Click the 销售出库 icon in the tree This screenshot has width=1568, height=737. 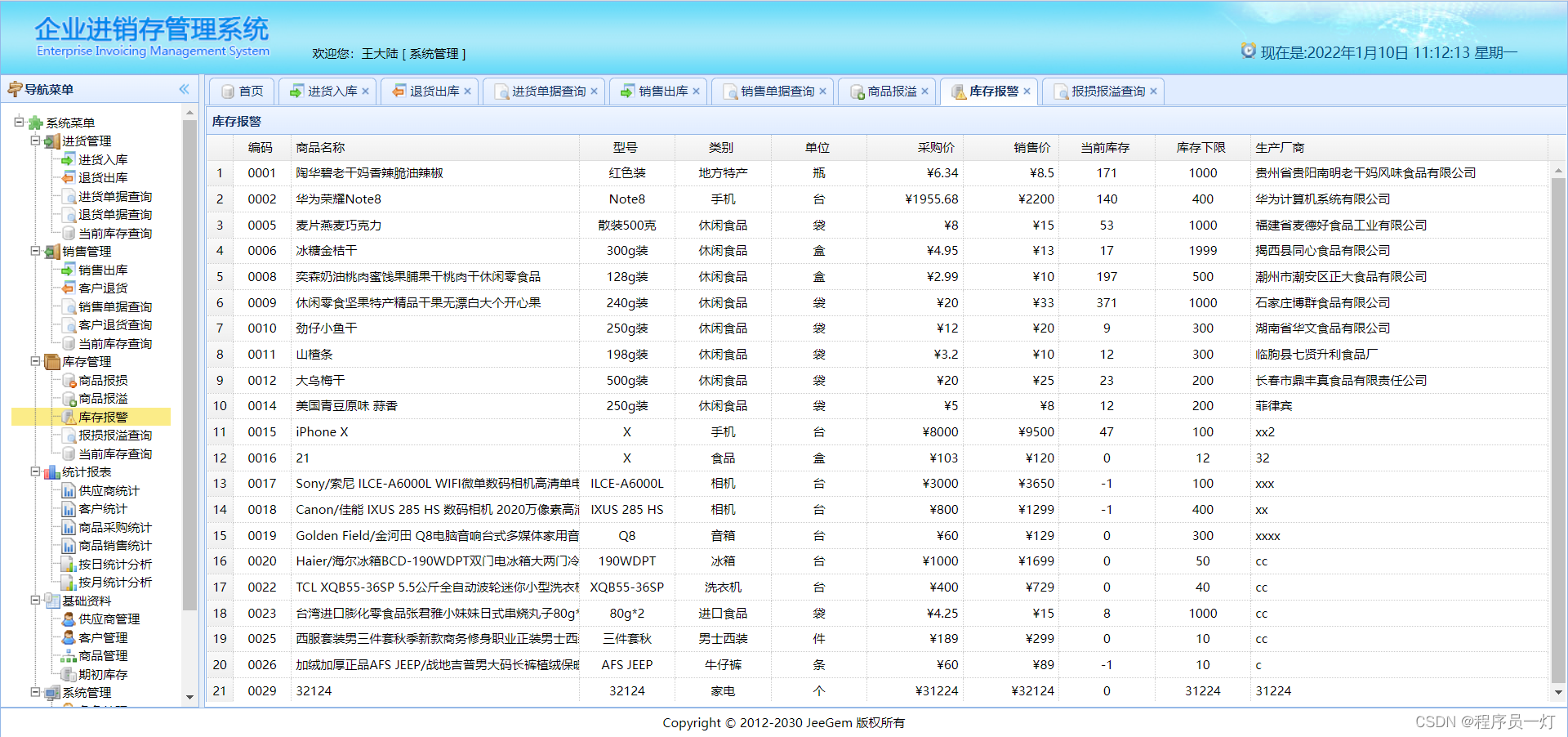[x=69, y=270]
